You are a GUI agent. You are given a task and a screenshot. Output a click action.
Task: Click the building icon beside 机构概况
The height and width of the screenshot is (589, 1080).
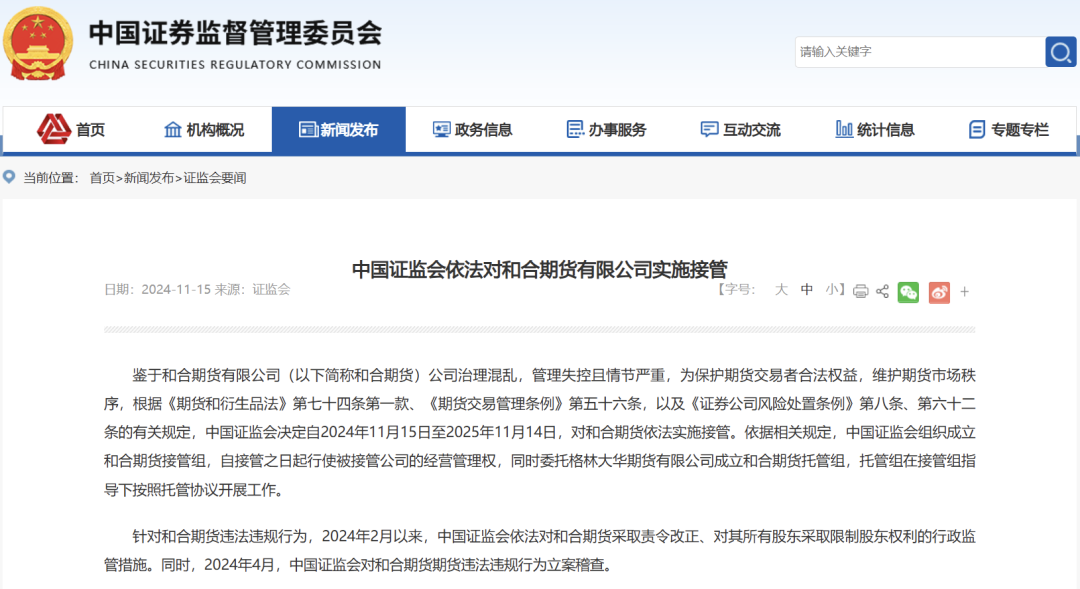click(173, 129)
